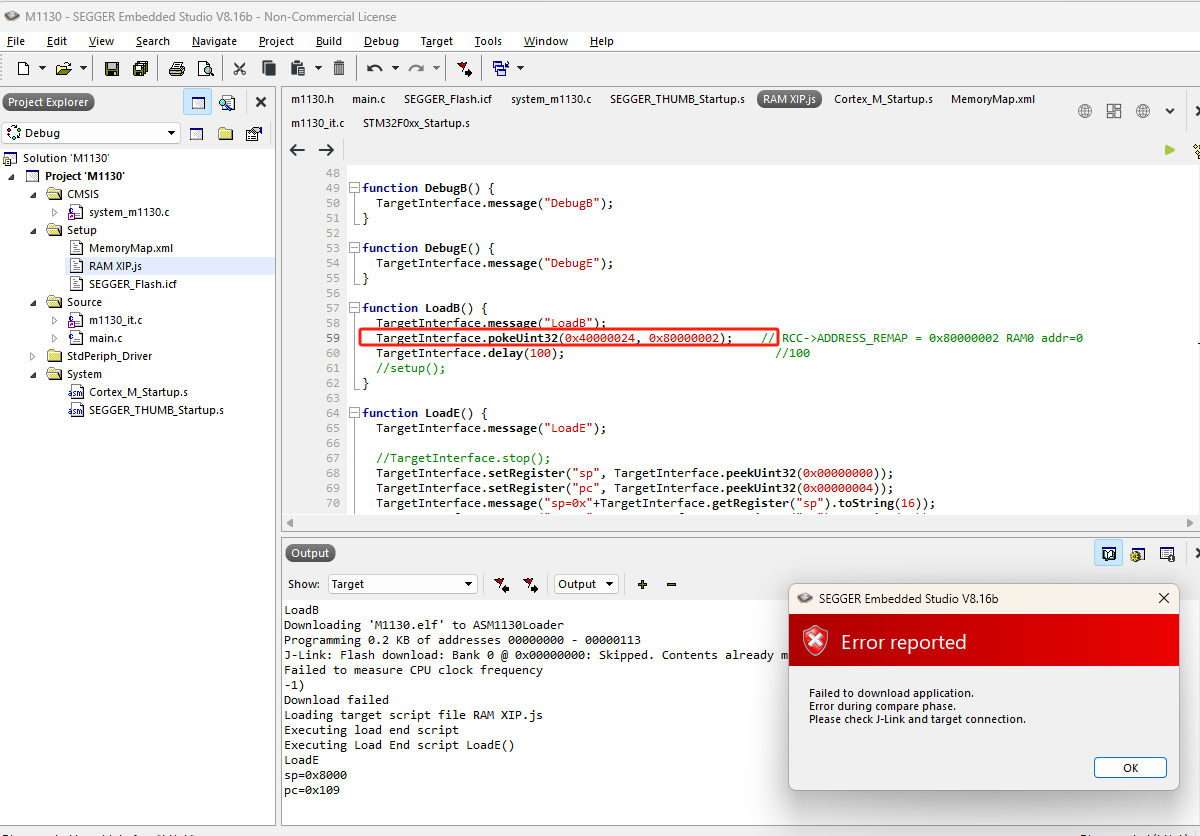Click the editor horizontal scrollbar
The height and width of the screenshot is (836, 1200).
[738, 523]
